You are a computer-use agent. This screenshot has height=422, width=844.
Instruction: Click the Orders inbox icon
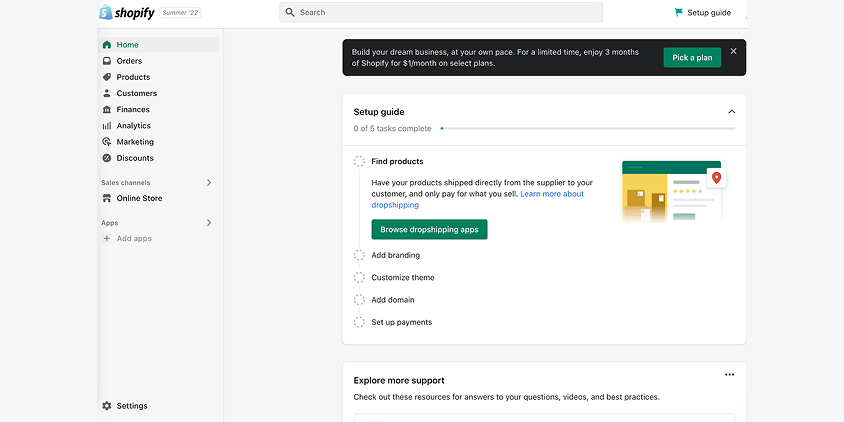(107, 61)
